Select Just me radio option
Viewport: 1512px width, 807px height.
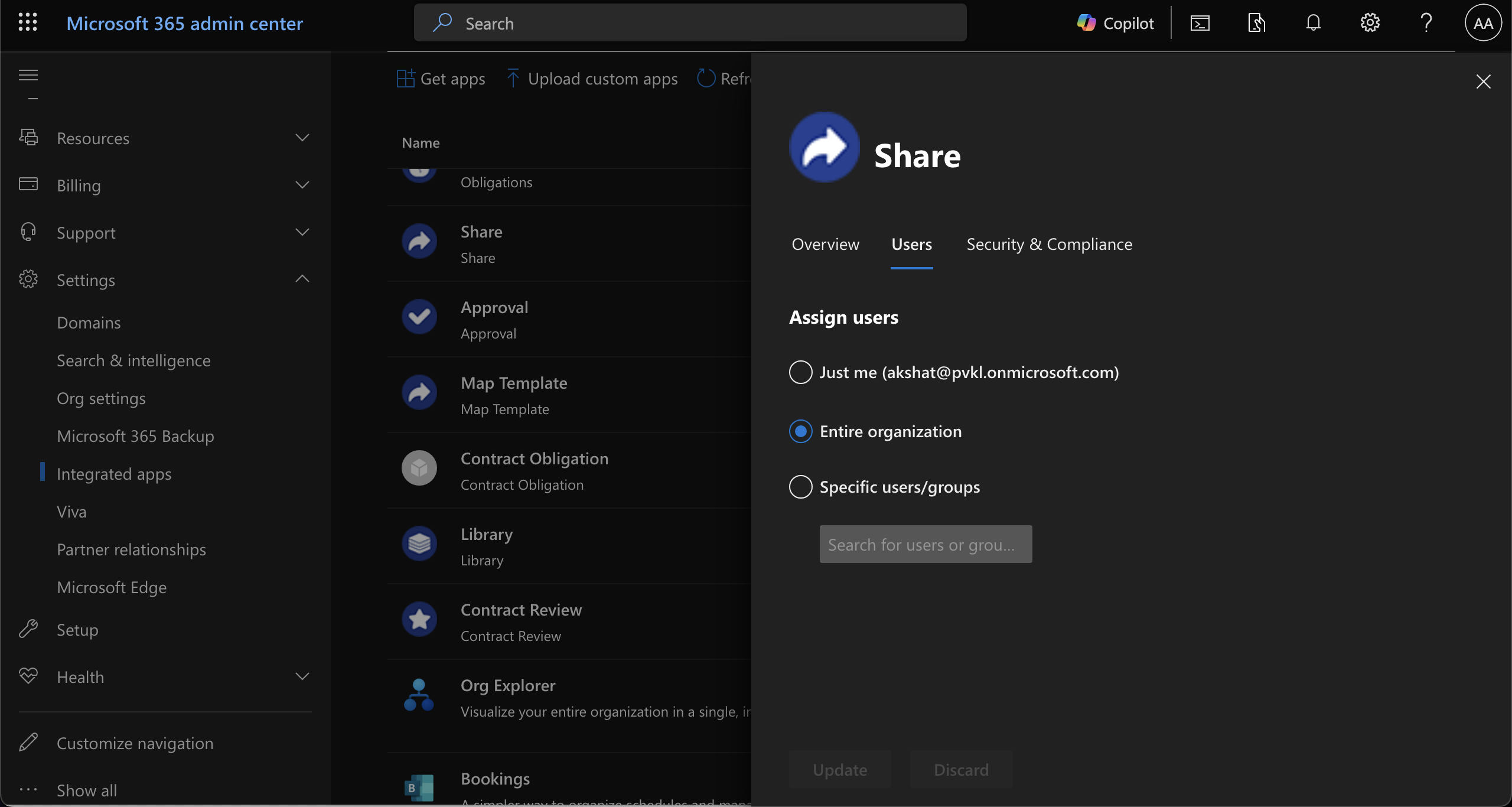click(801, 372)
